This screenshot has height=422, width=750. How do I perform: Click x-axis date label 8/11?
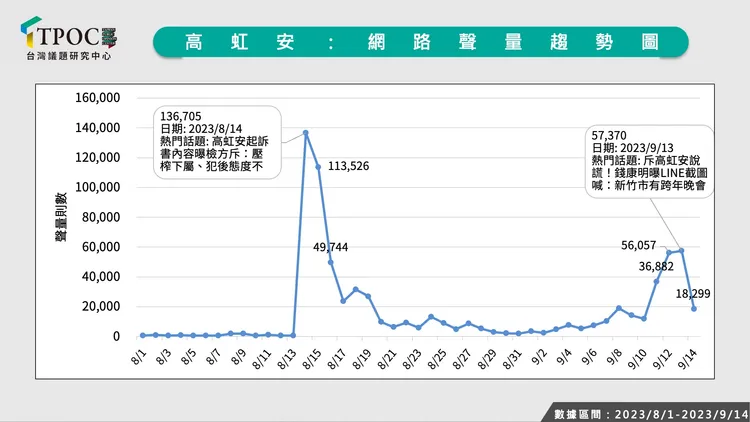pyautogui.click(x=261, y=359)
